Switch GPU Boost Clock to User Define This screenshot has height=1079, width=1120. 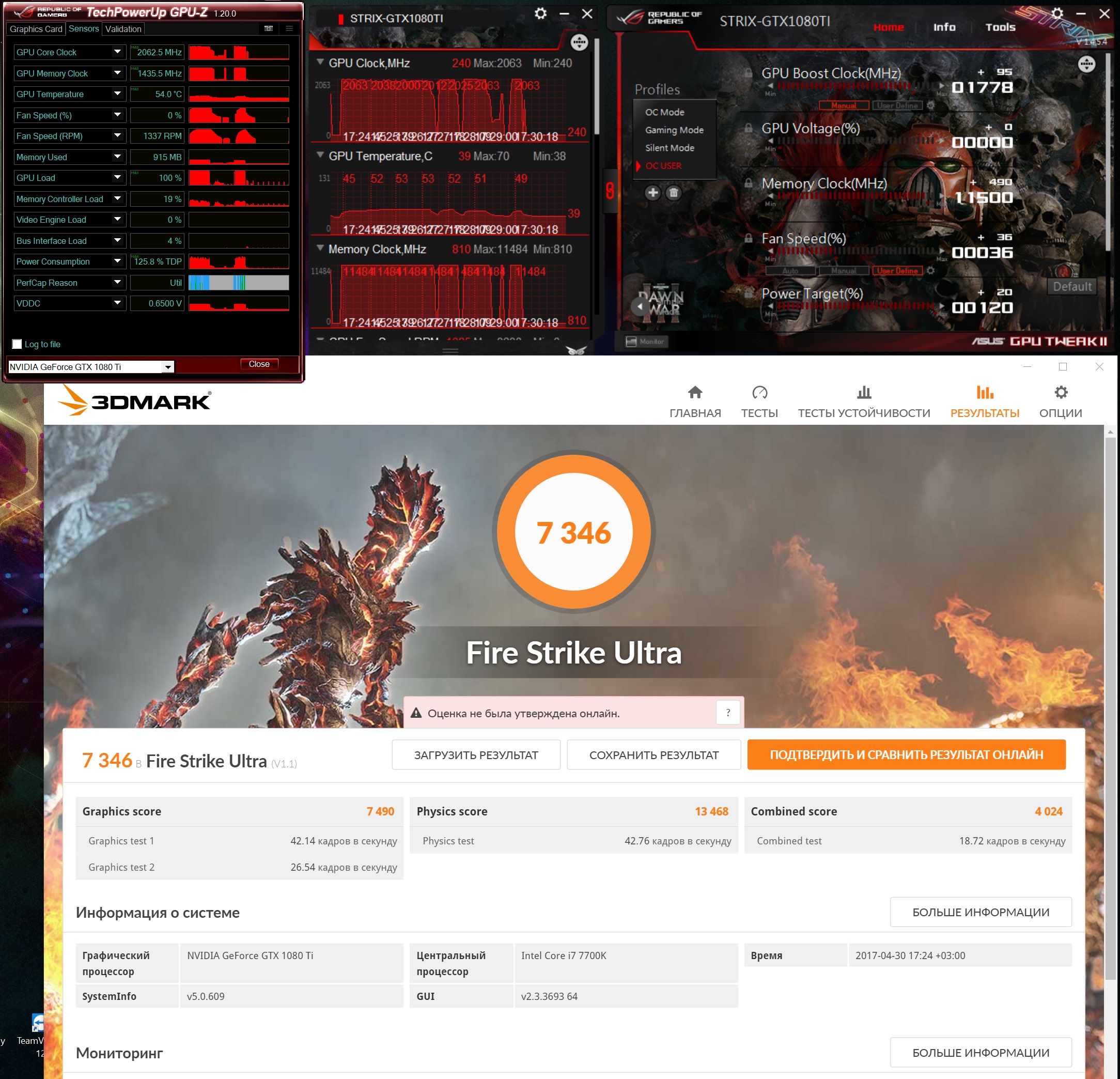pos(897,105)
